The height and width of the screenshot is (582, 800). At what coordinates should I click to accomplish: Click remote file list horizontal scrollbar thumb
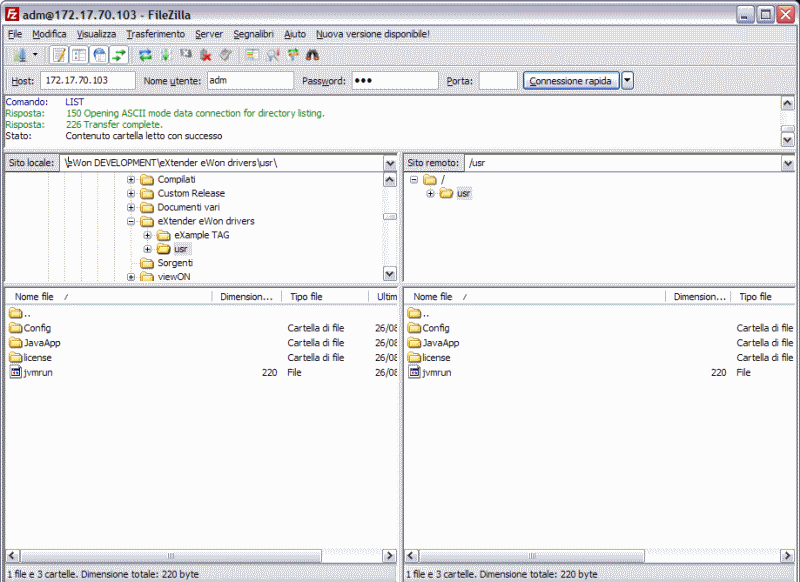532,555
